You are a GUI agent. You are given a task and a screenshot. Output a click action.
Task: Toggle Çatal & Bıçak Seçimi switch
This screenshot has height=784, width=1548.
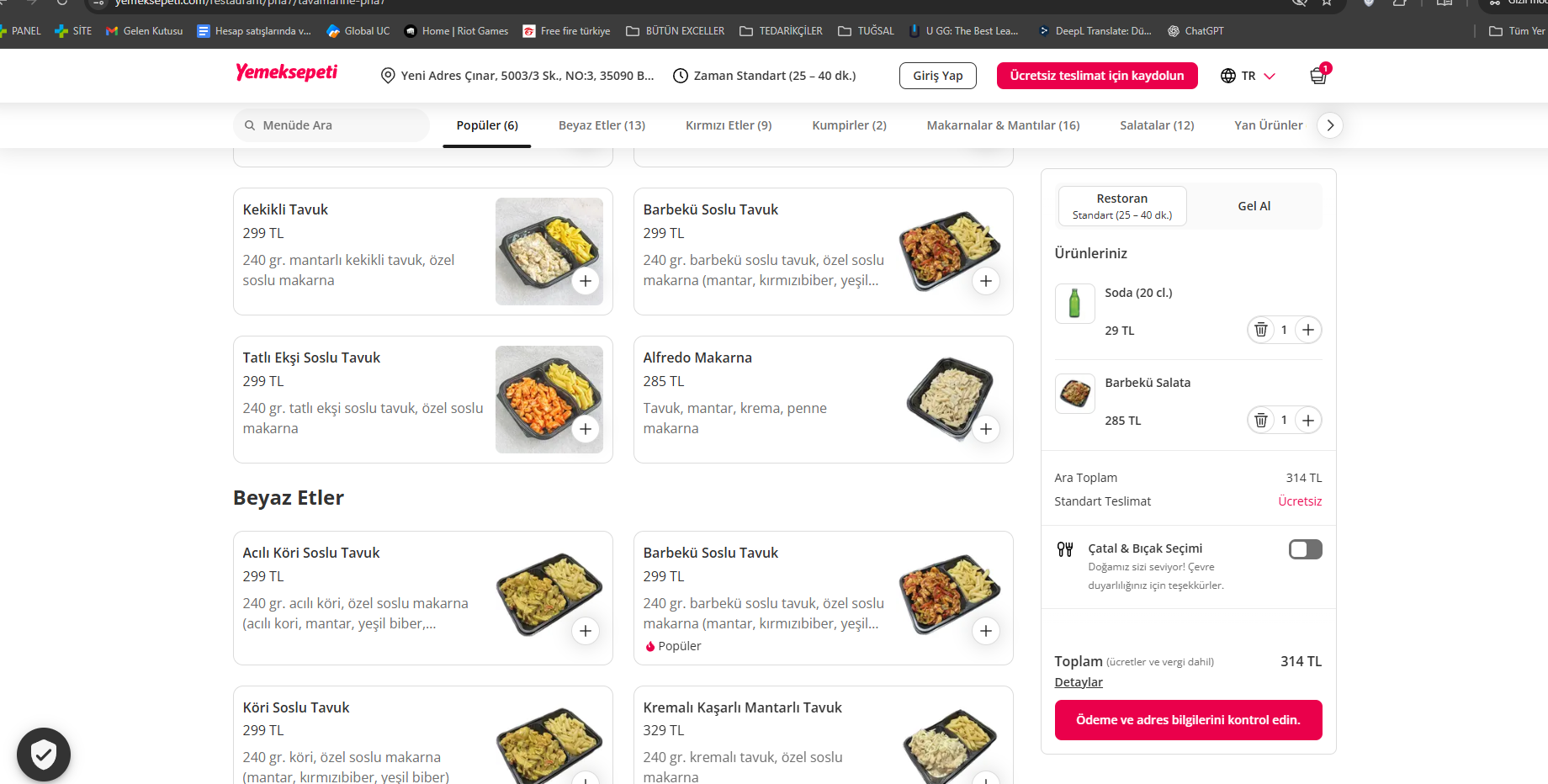[x=1306, y=549]
